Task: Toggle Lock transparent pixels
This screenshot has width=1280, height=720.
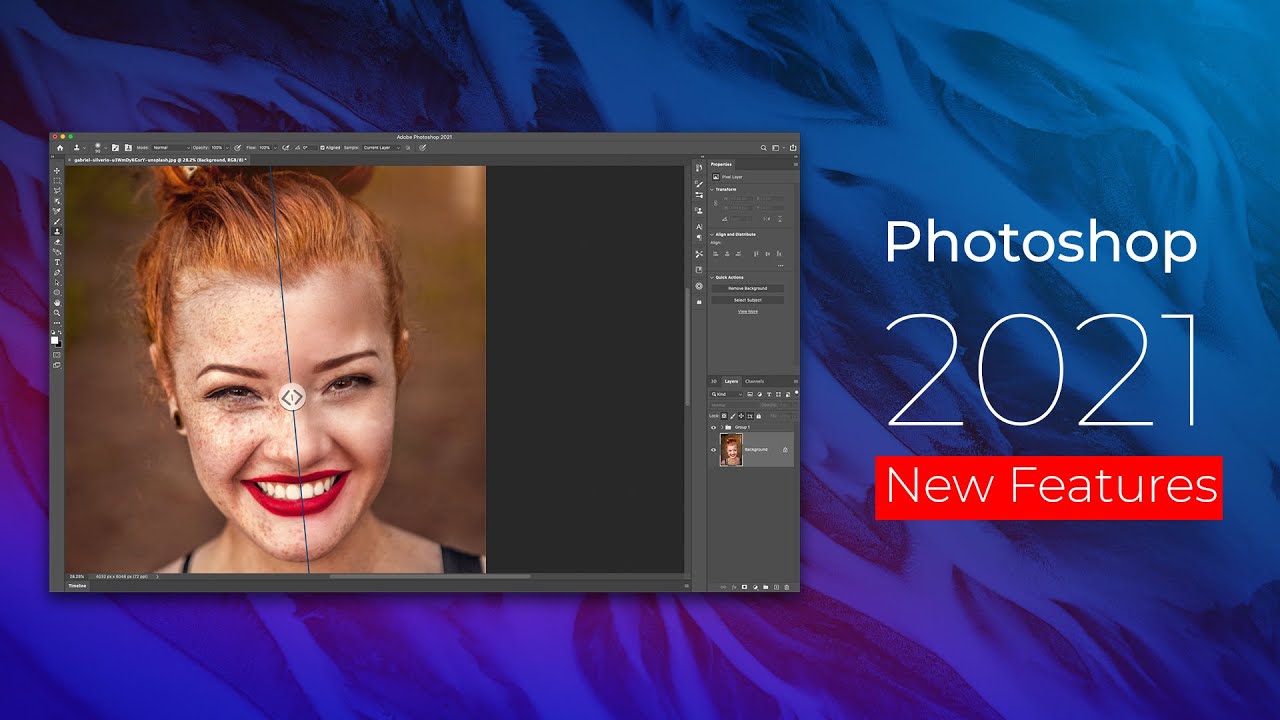Action: (724, 416)
